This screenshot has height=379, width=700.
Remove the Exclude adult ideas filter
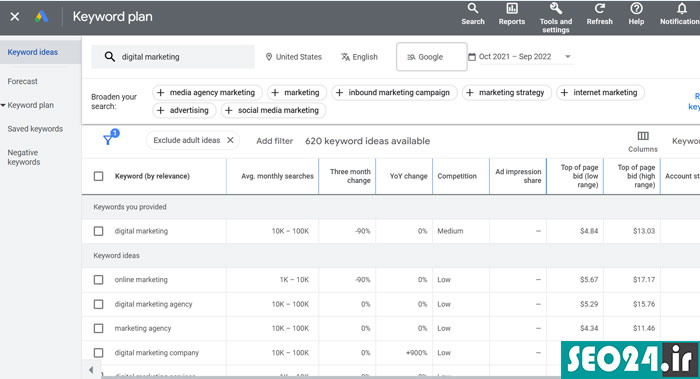(230, 140)
